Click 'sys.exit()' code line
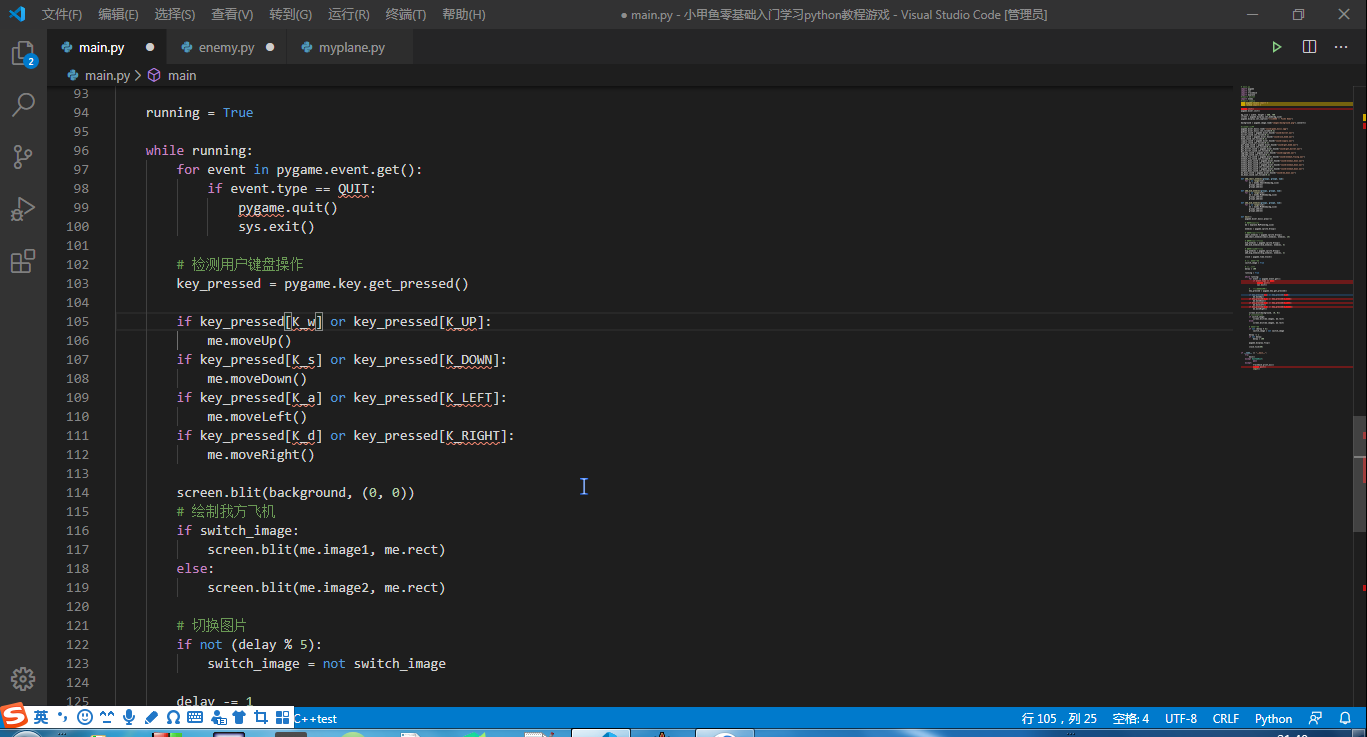This screenshot has height=737, width=1367. point(276,226)
